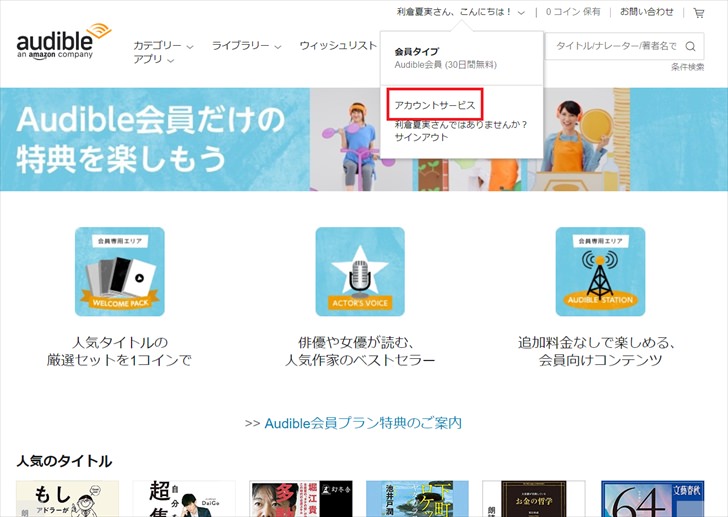Screen dimensions: 728x517
Task: Expand the アプリ dropdown
Action: [x=154, y=59]
